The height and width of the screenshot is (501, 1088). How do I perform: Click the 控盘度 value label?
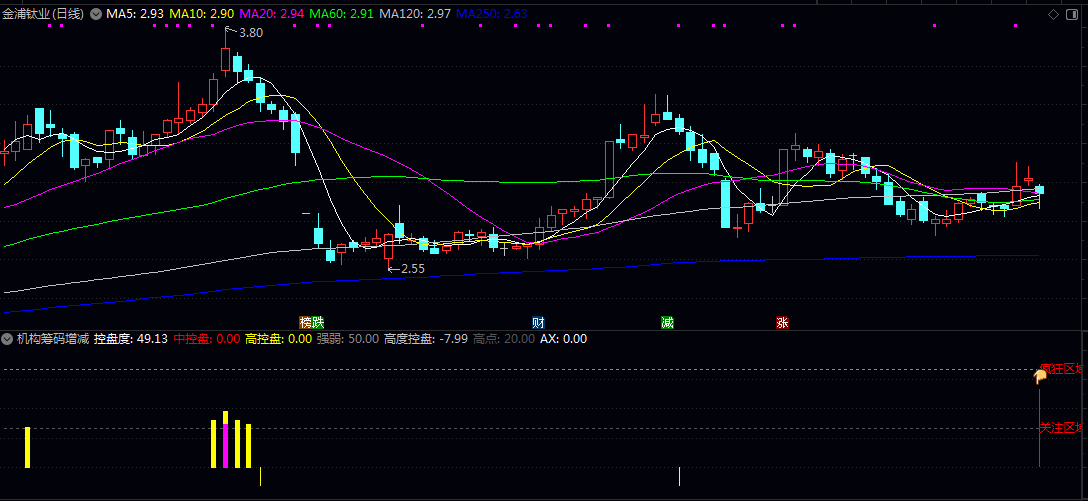(x=130, y=339)
